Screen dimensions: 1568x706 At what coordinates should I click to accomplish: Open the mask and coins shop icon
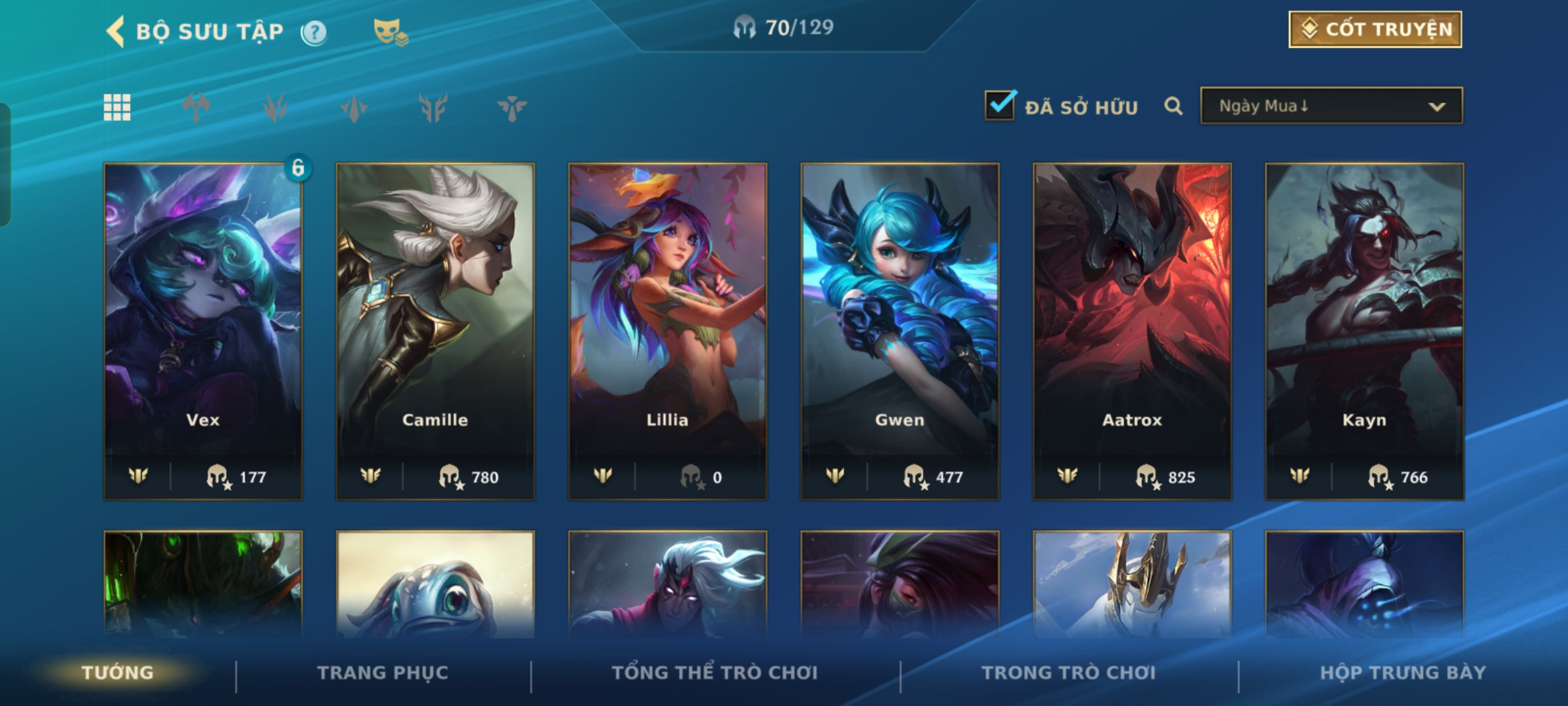point(390,31)
